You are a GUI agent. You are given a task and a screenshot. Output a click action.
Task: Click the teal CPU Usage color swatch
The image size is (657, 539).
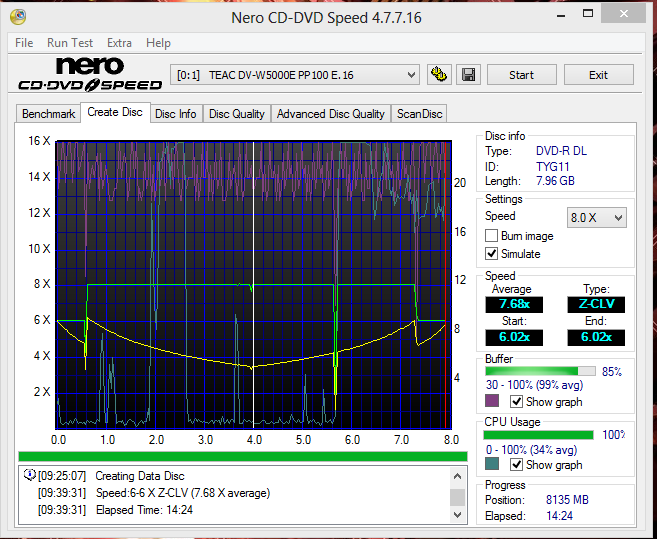tap(492, 464)
